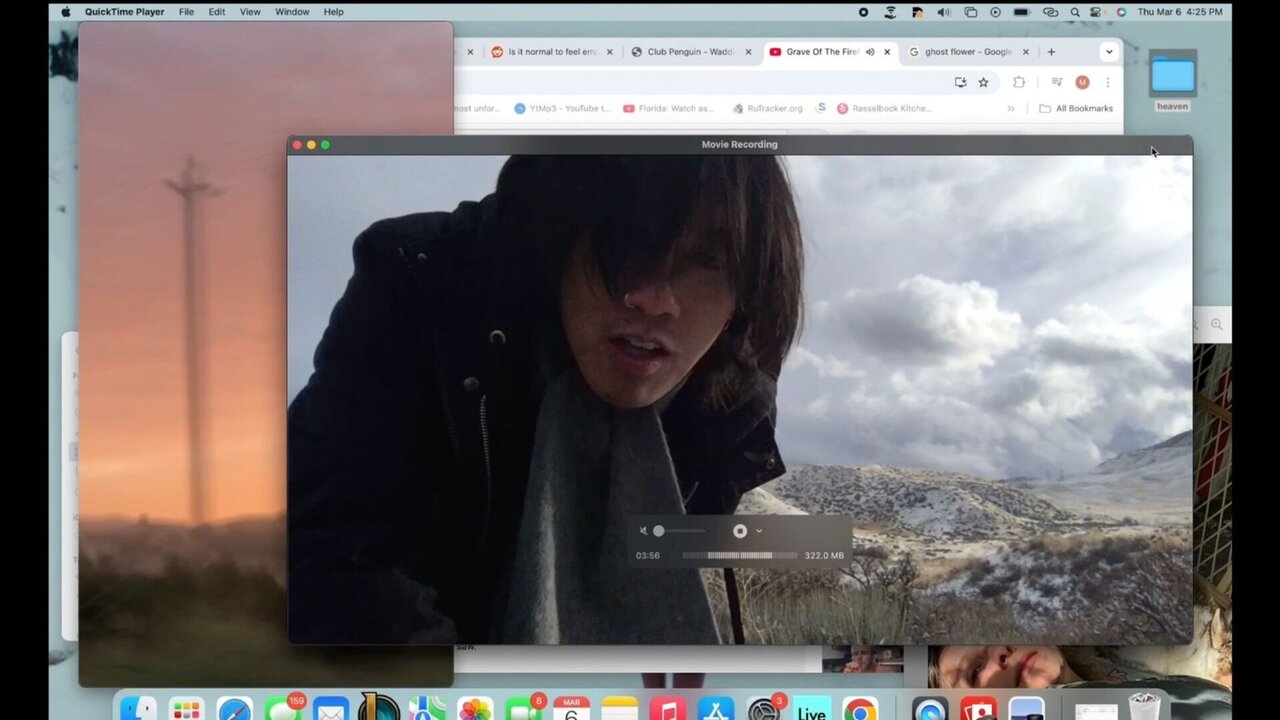Open the 'Rasselbock Kitche...' bookmark
This screenshot has width=1280, height=720.
(x=885, y=108)
